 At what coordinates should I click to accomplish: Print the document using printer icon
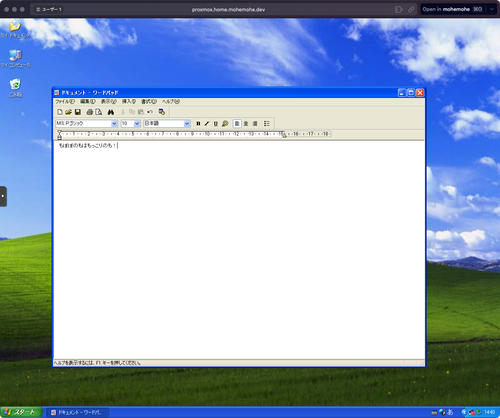pos(89,112)
